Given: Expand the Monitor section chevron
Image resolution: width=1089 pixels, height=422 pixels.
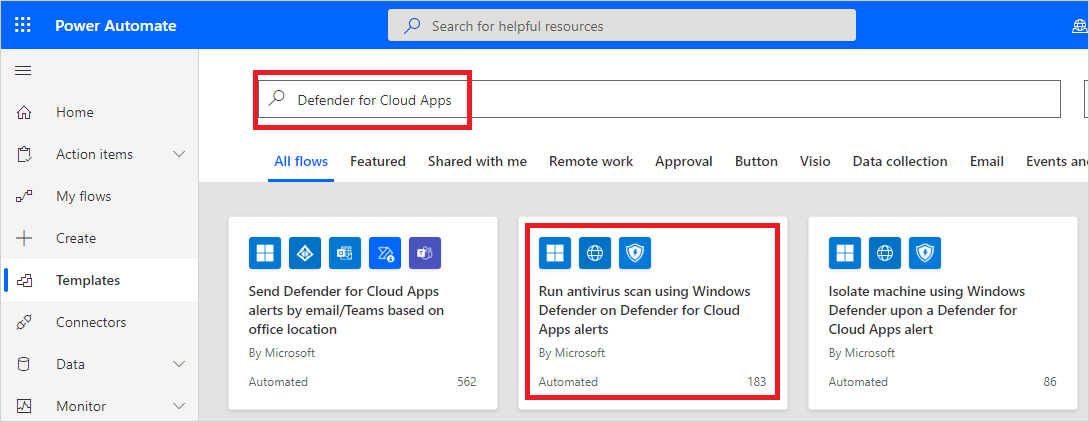Looking at the screenshot, I should pos(179,406).
